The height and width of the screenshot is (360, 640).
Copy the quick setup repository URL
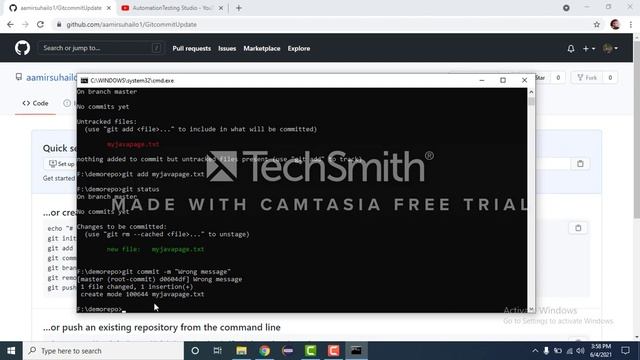[580, 164]
